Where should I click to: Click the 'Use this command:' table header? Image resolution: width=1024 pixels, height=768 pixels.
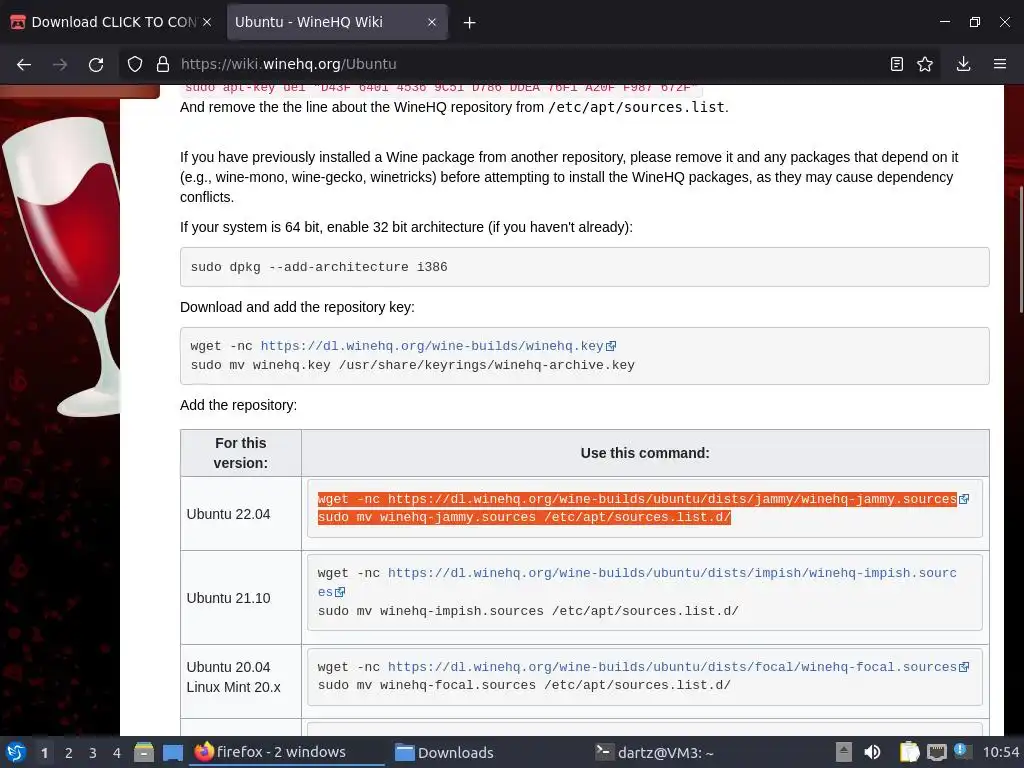645,453
